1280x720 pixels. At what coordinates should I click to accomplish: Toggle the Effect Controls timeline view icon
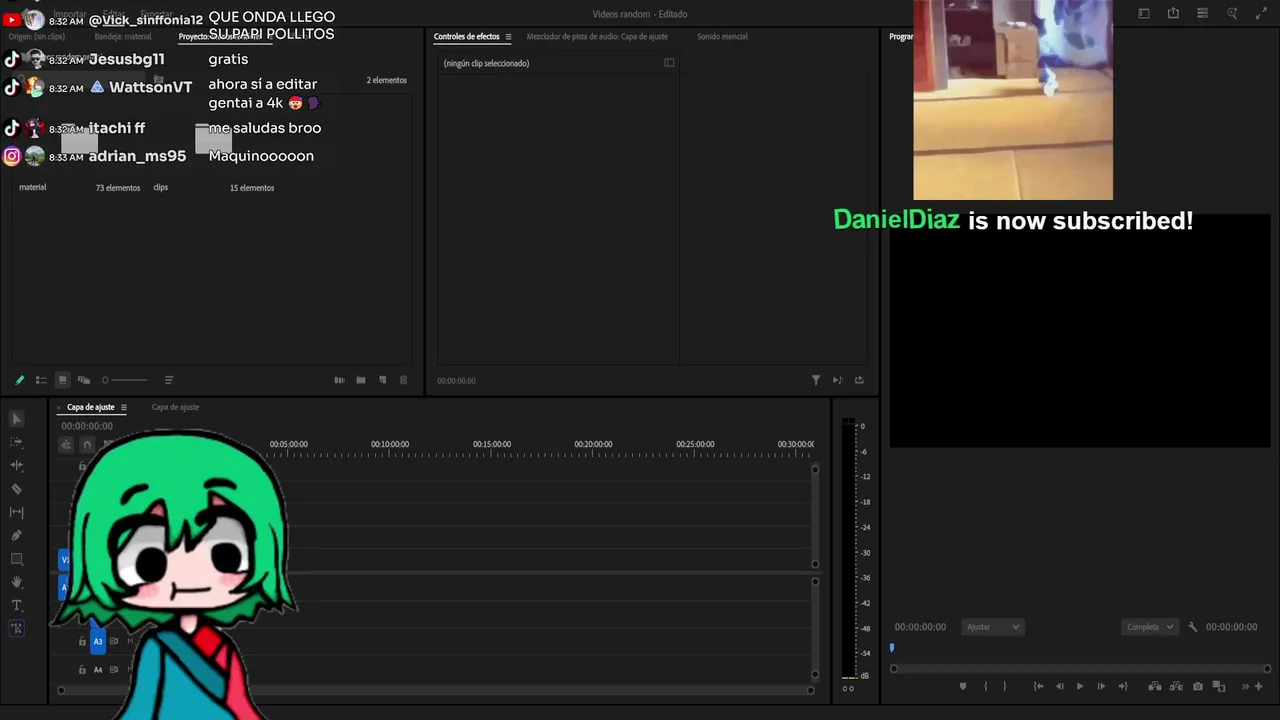click(669, 63)
